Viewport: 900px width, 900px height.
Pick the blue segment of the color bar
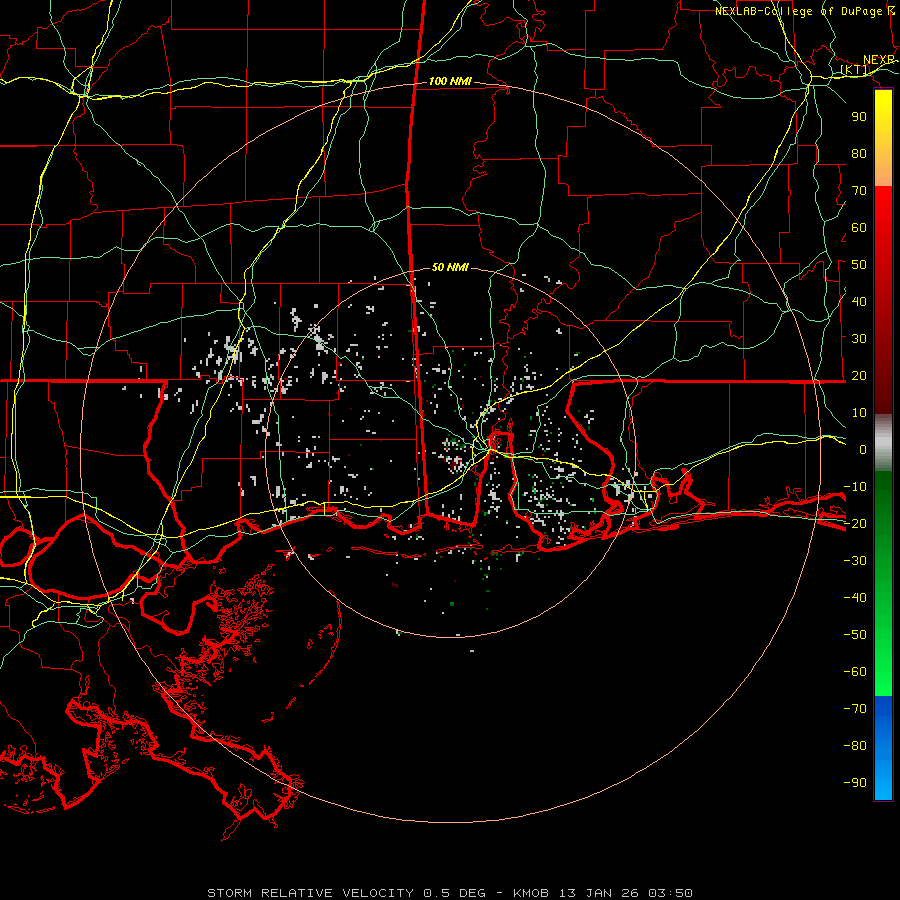(883, 748)
